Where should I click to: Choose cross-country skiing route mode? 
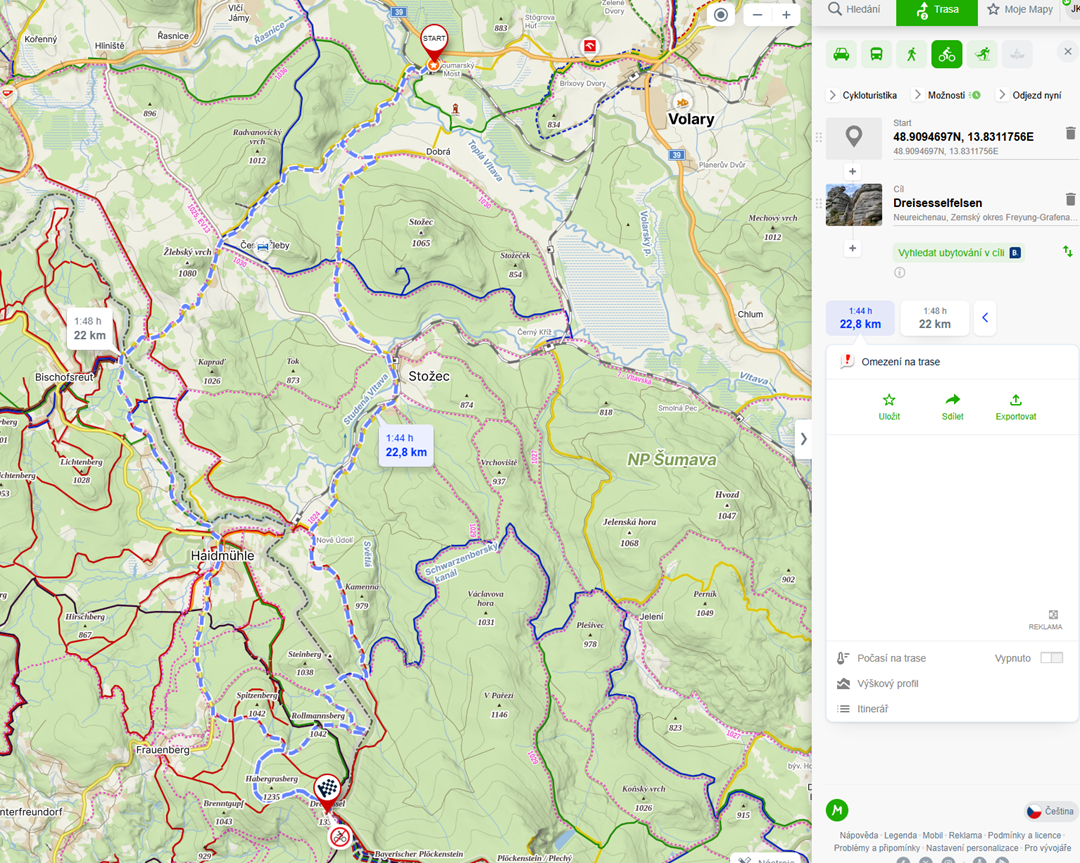pyautogui.click(x=982, y=54)
